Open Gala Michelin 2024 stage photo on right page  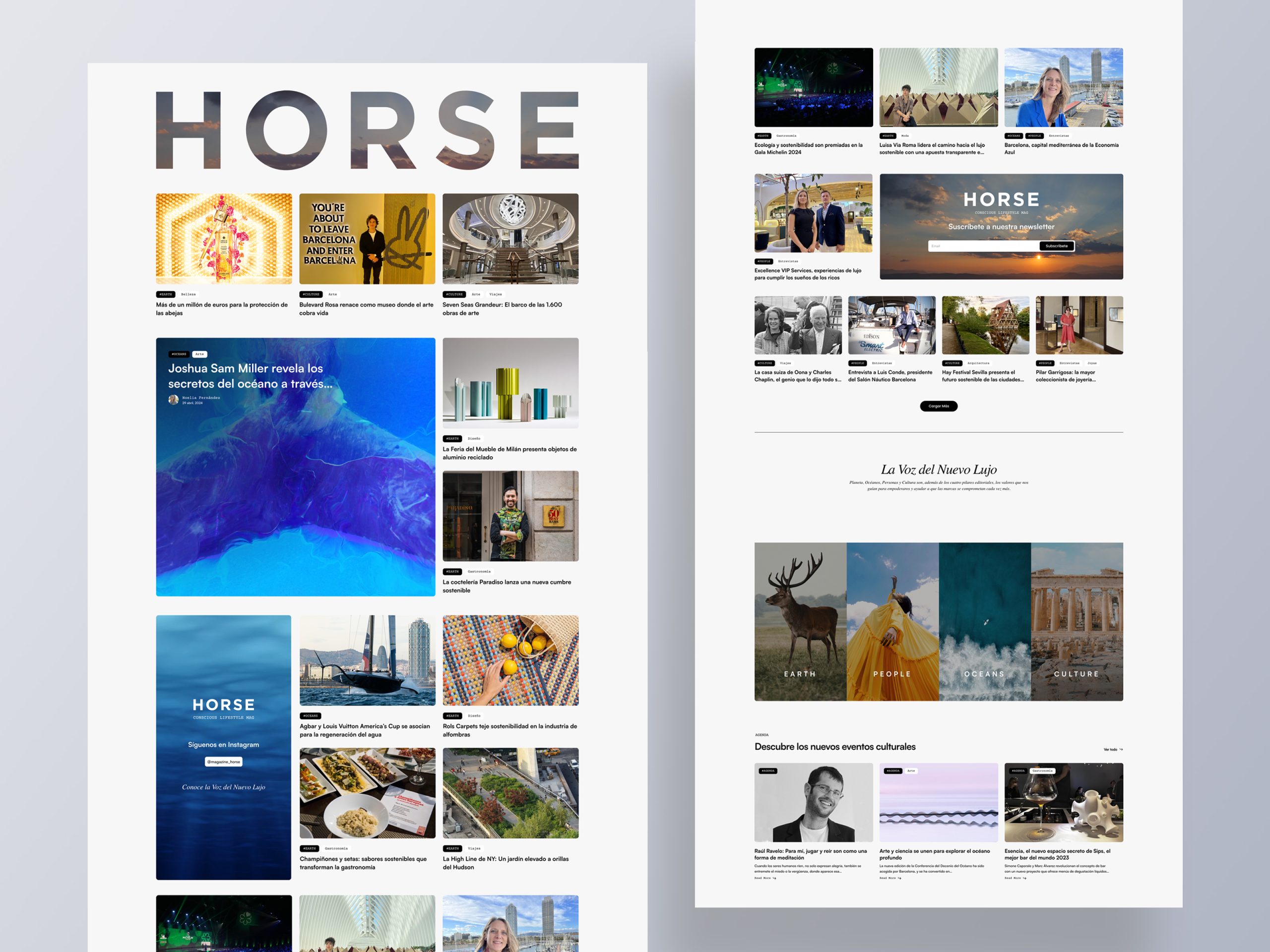pos(814,87)
